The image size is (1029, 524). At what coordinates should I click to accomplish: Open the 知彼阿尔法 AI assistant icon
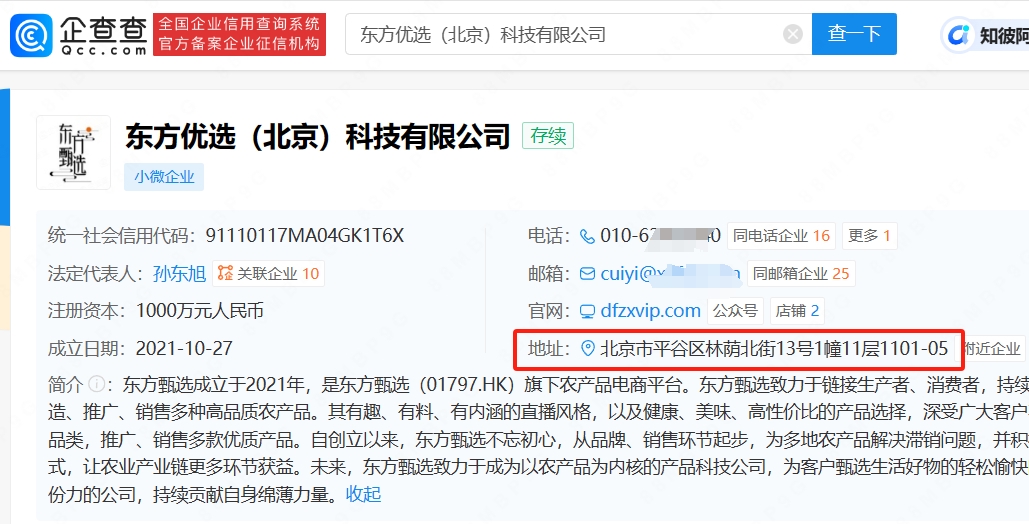point(961,35)
